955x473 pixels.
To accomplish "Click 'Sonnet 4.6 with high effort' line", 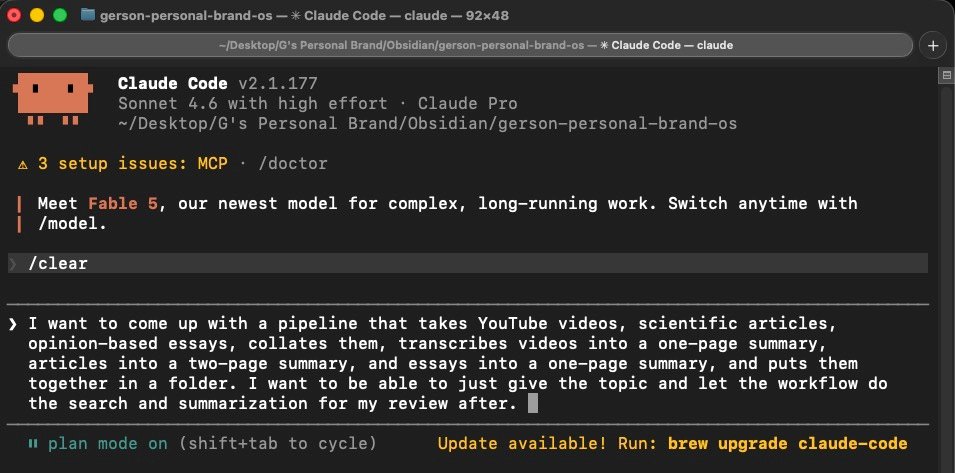I will (253, 103).
